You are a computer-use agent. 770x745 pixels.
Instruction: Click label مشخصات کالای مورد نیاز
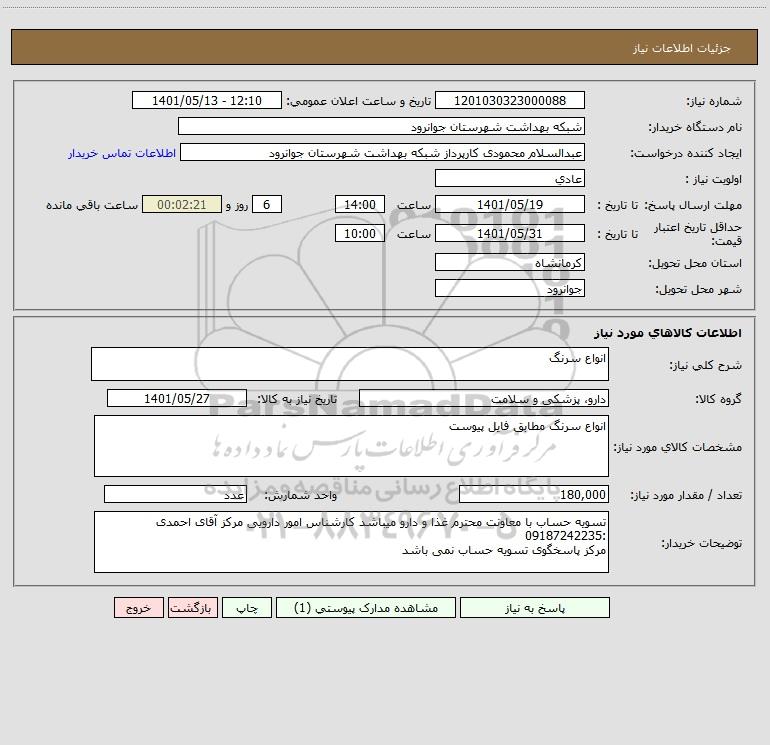tap(678, 447)
